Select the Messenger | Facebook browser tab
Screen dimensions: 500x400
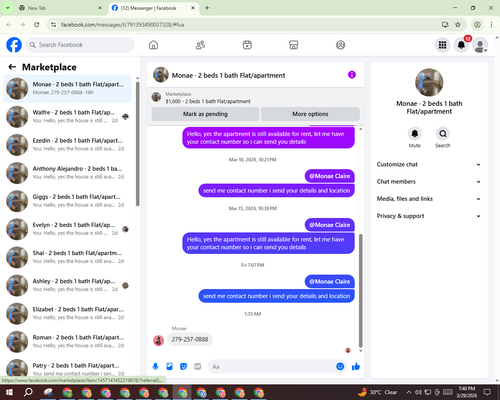(153, 8)
